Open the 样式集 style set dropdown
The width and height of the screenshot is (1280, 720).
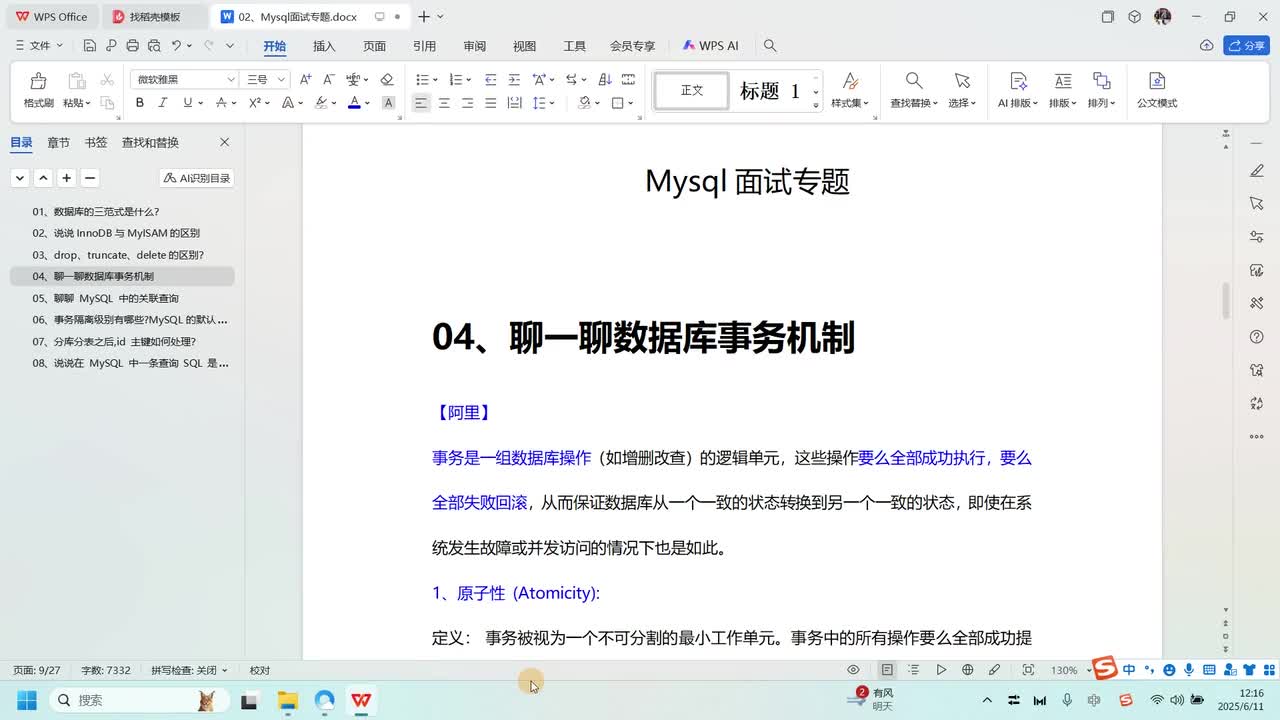(x=850, y=103)
